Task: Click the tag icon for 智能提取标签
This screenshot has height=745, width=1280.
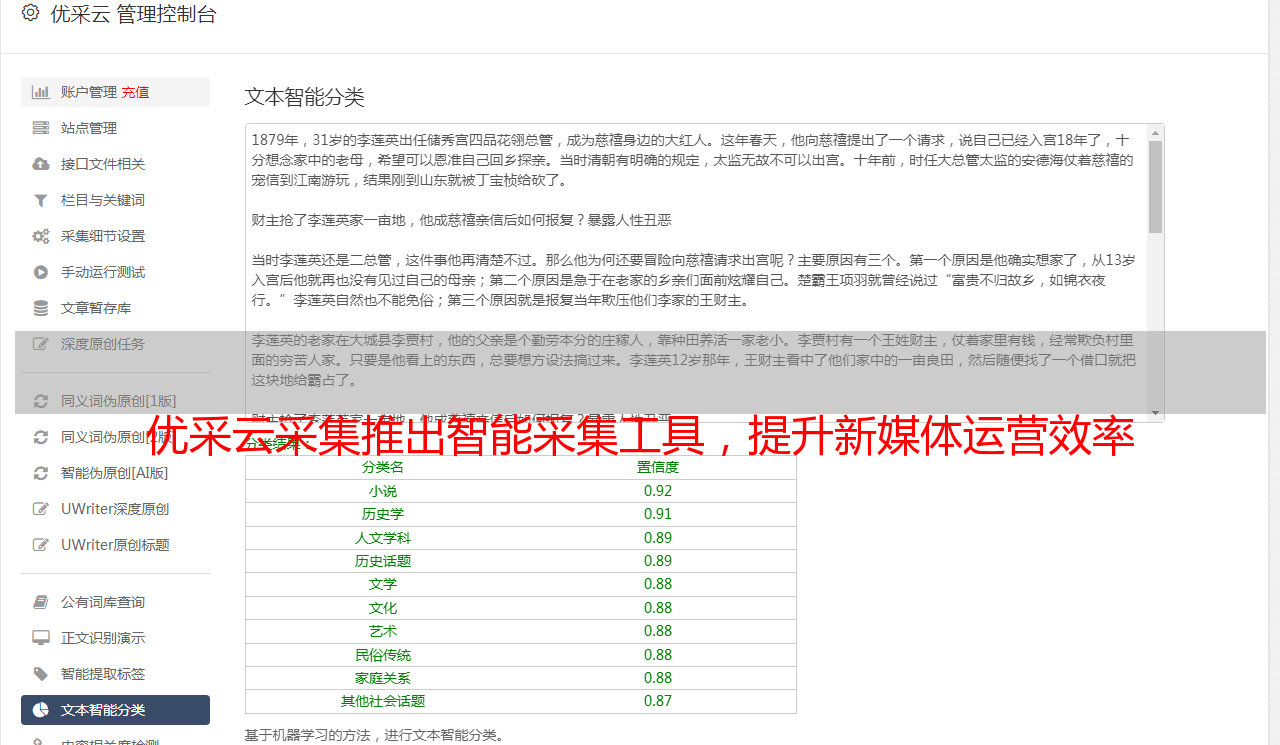Action: (x=41, y=674)
